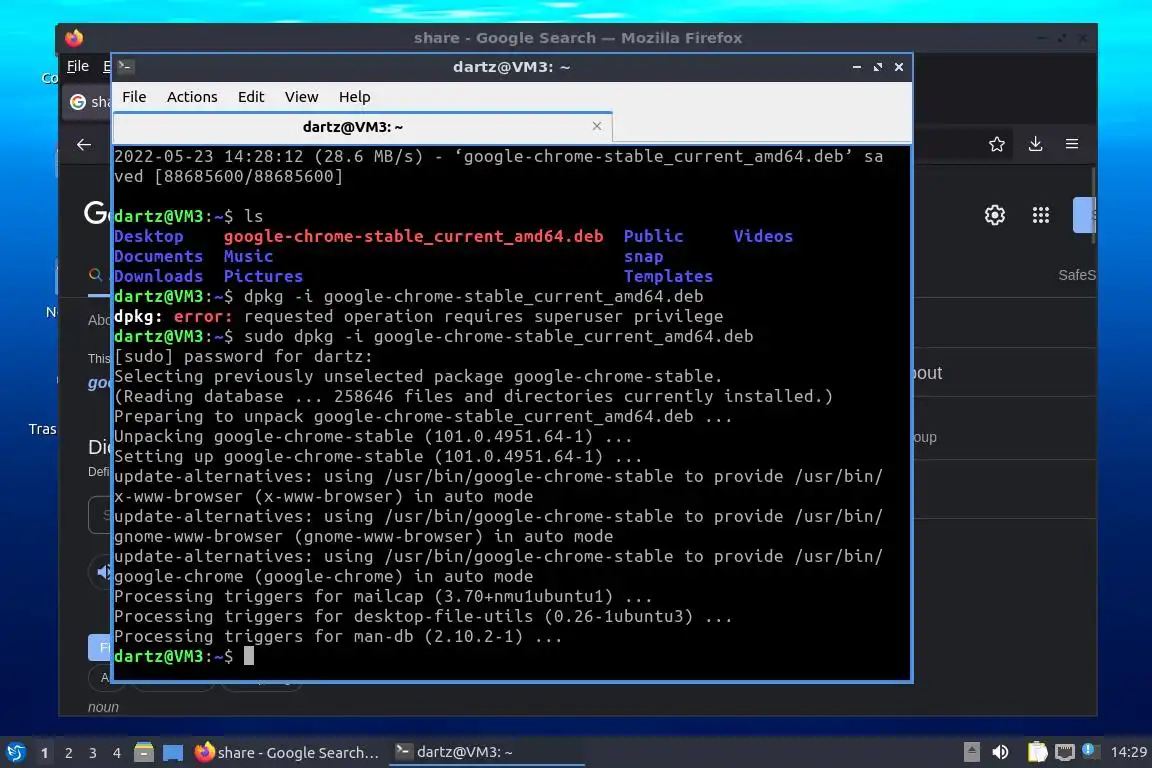Open the Help menu in terminal

[x=354, y=97]
